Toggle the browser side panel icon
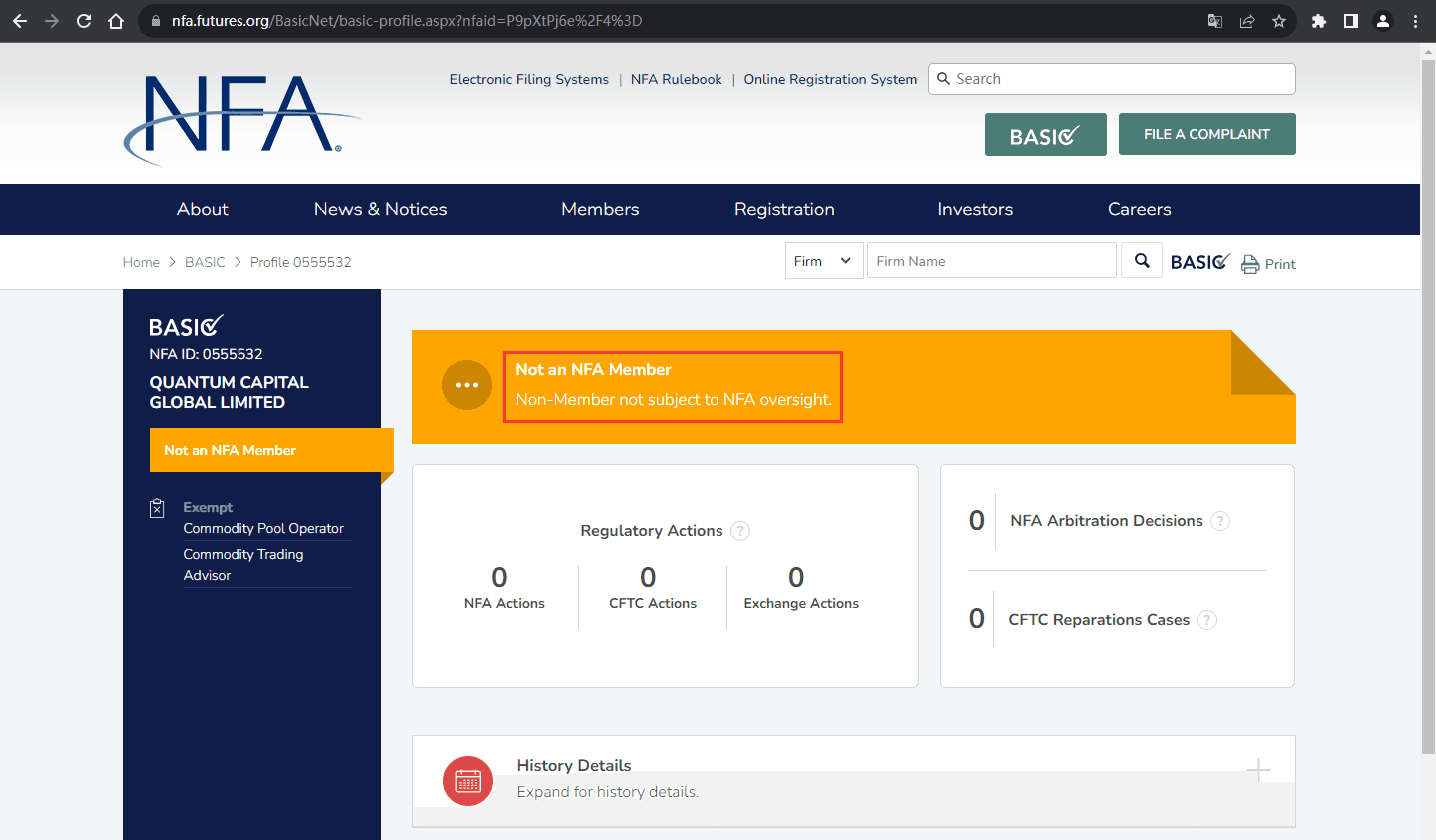This screenshot has height=840, width=1436. click(x=1351, y=21)
